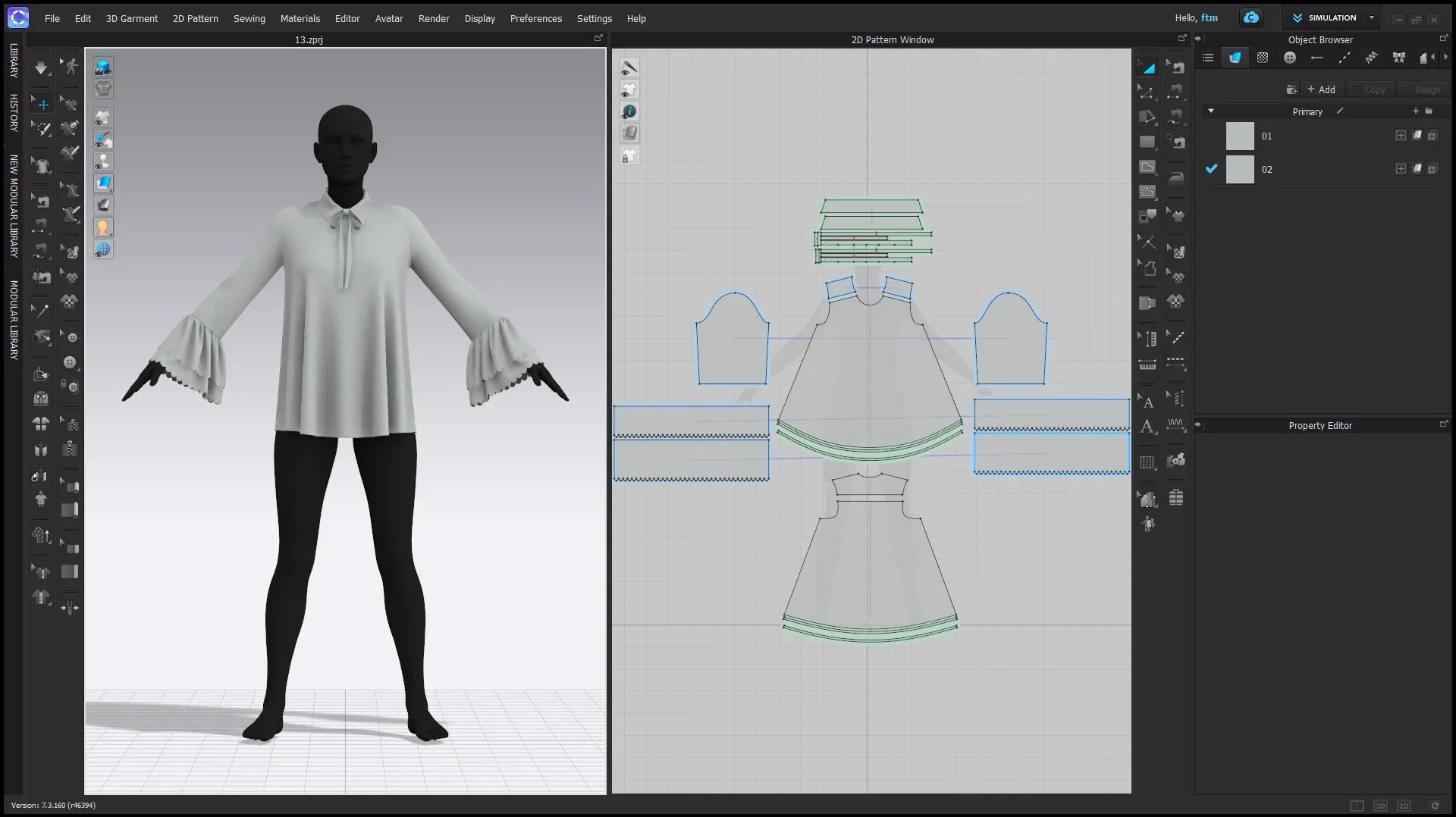The image size is (1456, 817).
Task: Click the Add fabric button
Action: [1321, 89]
